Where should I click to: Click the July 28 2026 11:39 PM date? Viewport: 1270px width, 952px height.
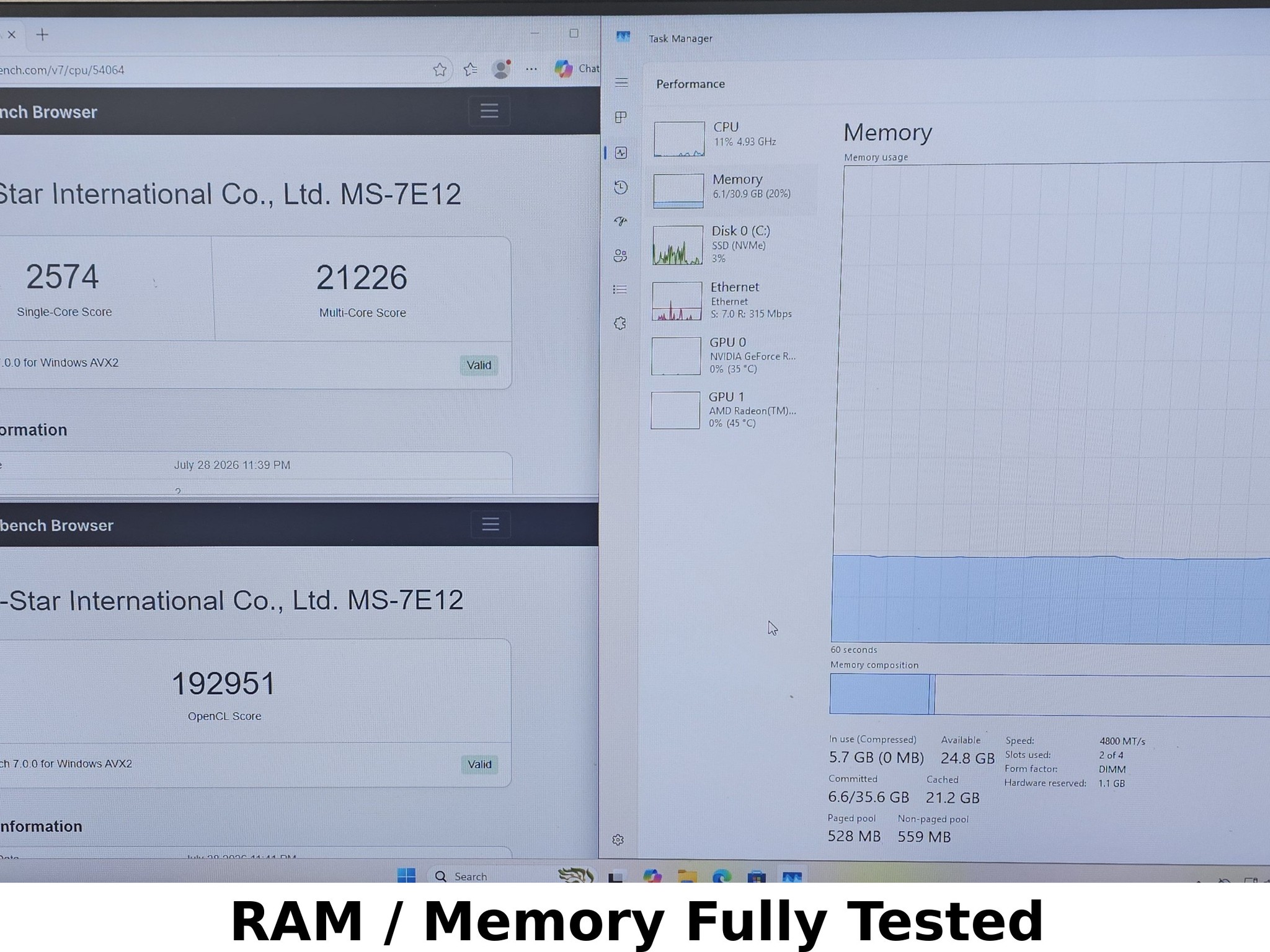[x=232, y=465]
